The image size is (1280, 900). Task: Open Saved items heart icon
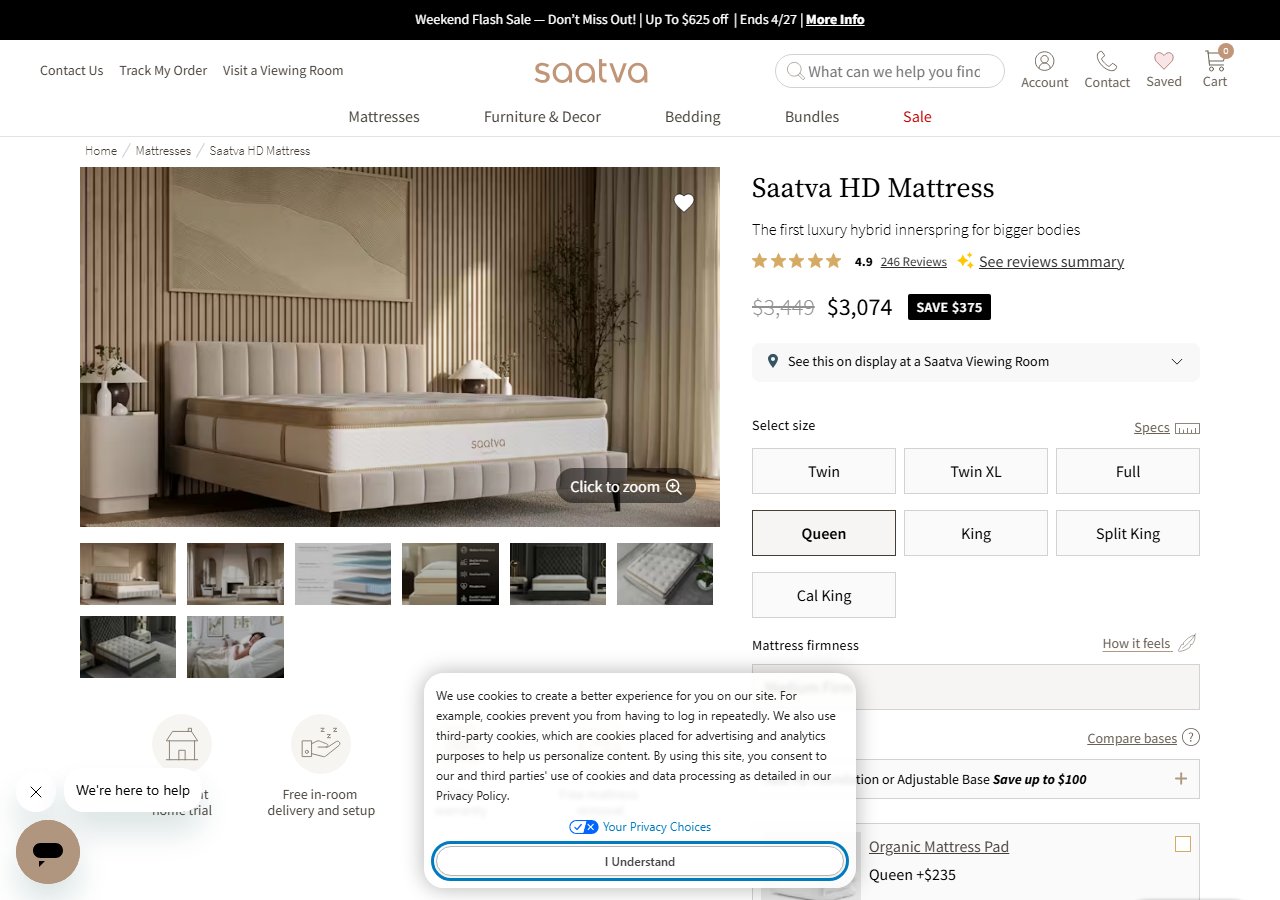click(1163, 62)
